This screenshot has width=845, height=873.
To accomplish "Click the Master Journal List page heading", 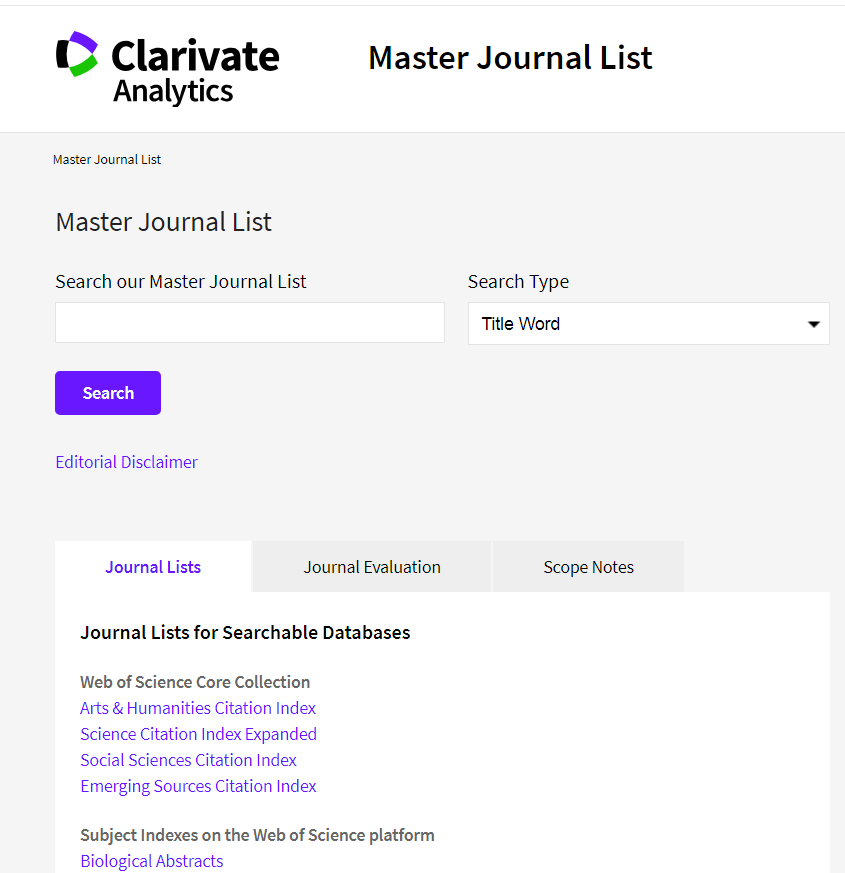I will [164, 222].
